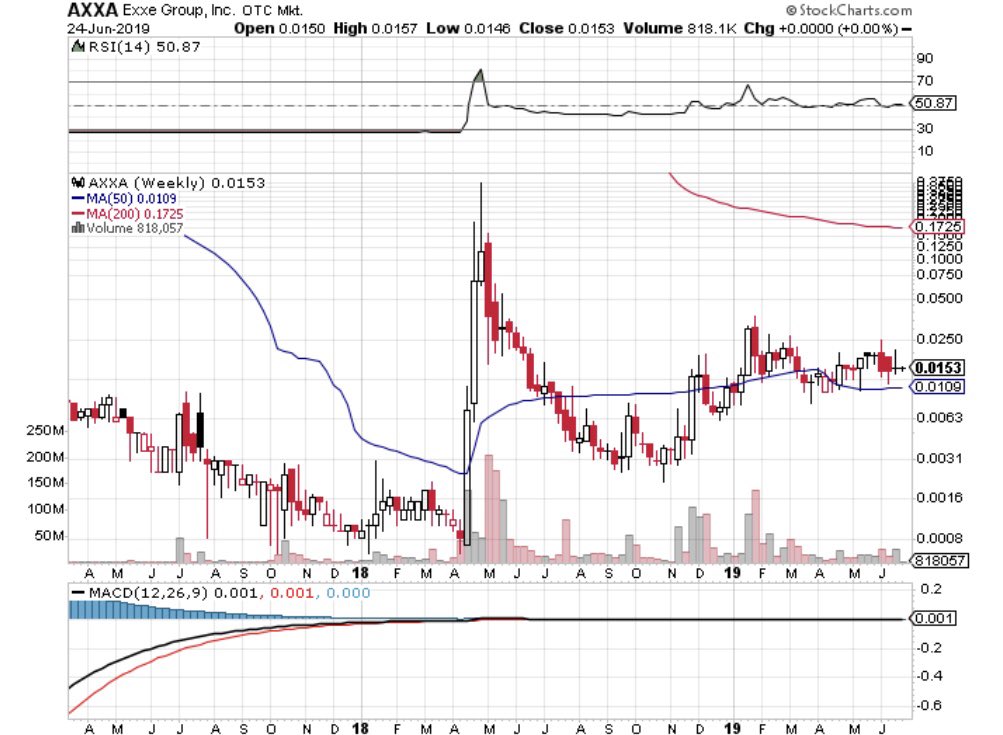Click the '18' year marker under MACD panel
The image size is (1003, 735).
point(360,729)
